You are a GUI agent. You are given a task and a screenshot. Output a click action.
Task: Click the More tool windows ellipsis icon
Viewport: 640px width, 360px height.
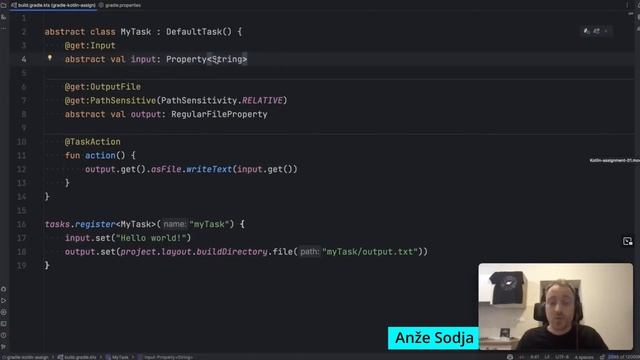click(x=4, y=28)
